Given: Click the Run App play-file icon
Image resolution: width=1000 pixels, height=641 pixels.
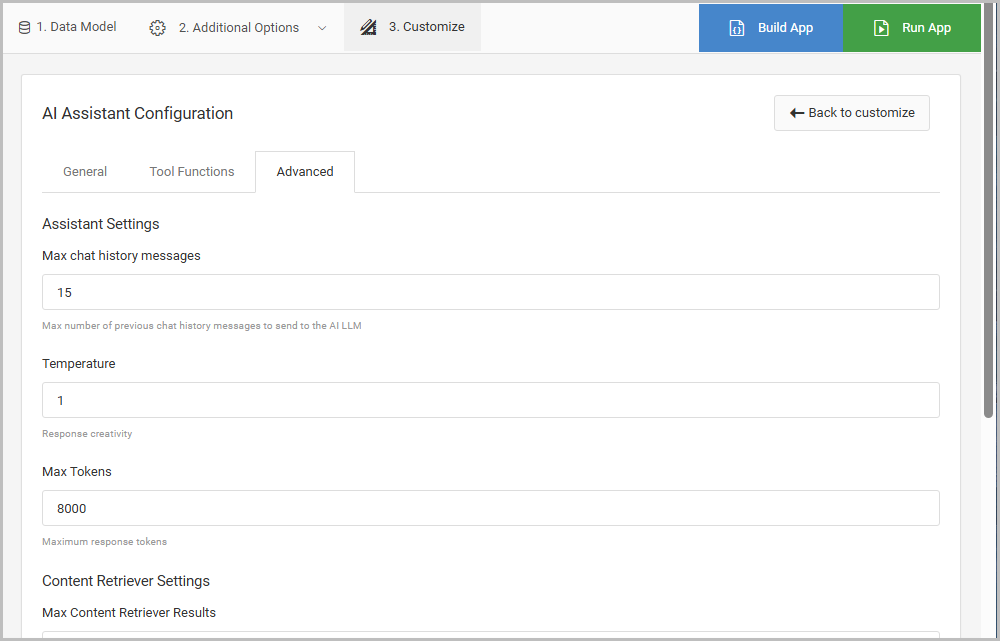Looking at the screenshot, I should 881,28.
